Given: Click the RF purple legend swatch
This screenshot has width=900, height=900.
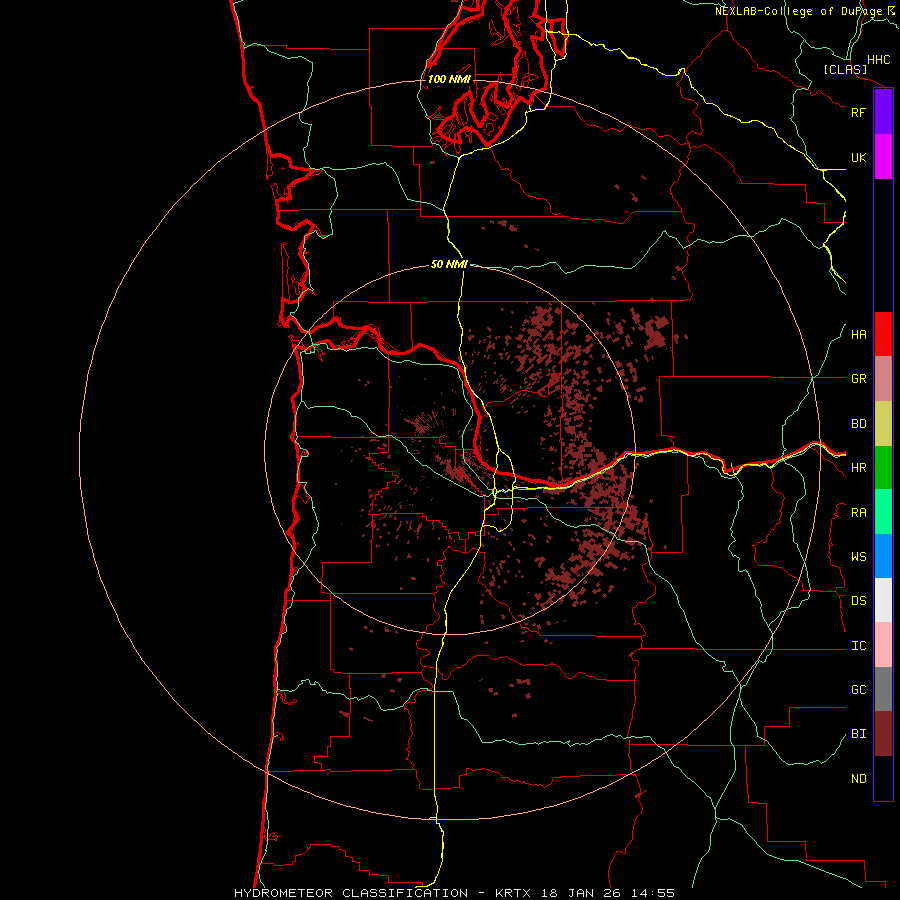Looking at the screenshot, I should tap(883, 112).
